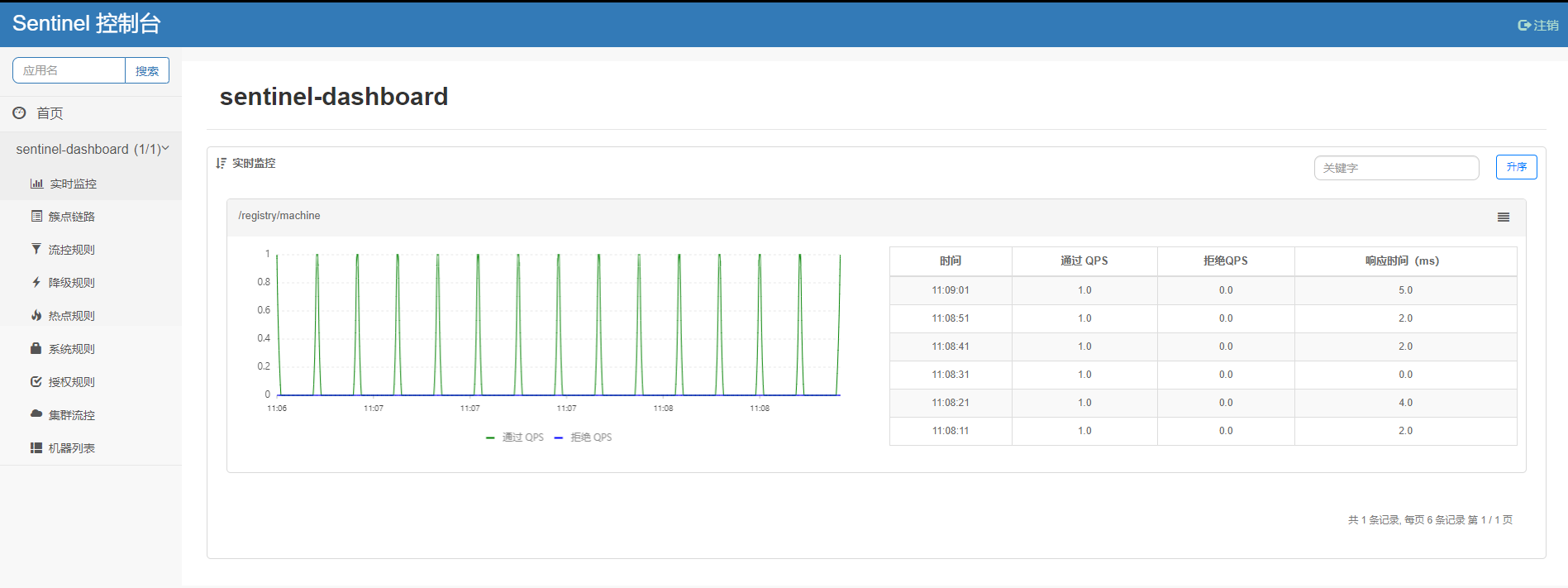The width and height of the screenshot is (1568, 588).
Task: Click the 通过 QPS column header
Action: coord(1084,261)
